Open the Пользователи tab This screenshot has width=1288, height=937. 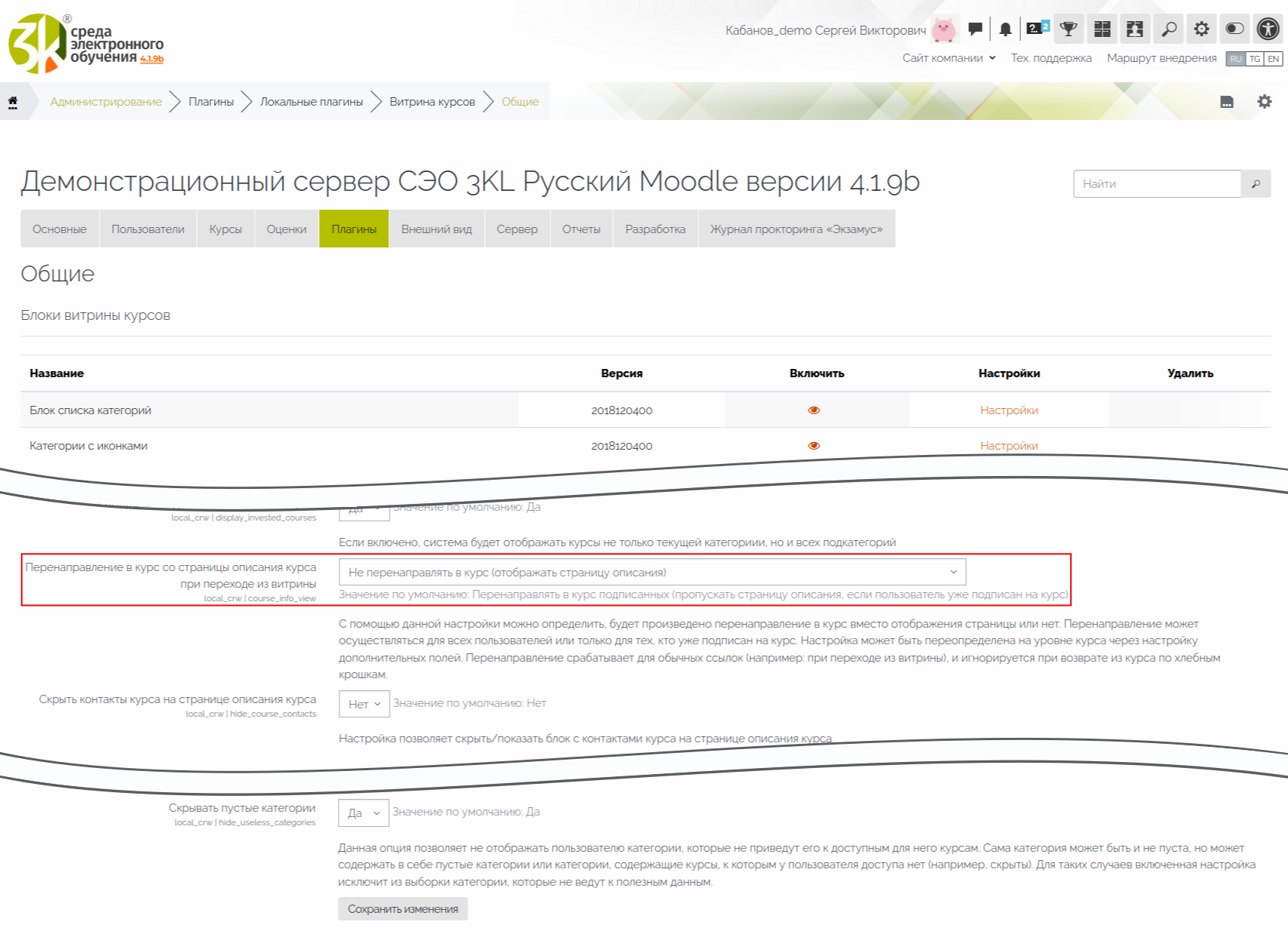(x=148, y=229)
